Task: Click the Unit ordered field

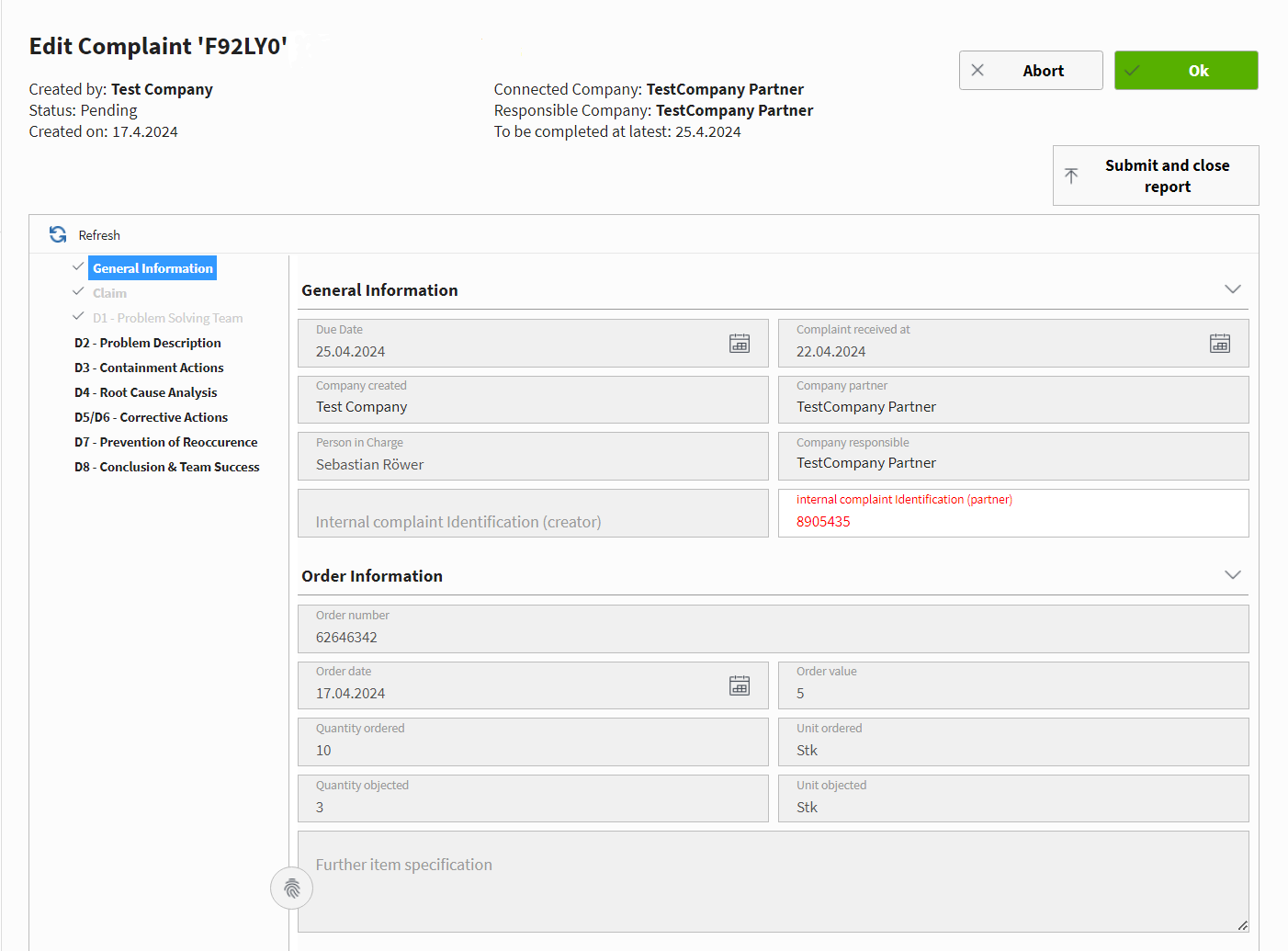Action: 1013,742
